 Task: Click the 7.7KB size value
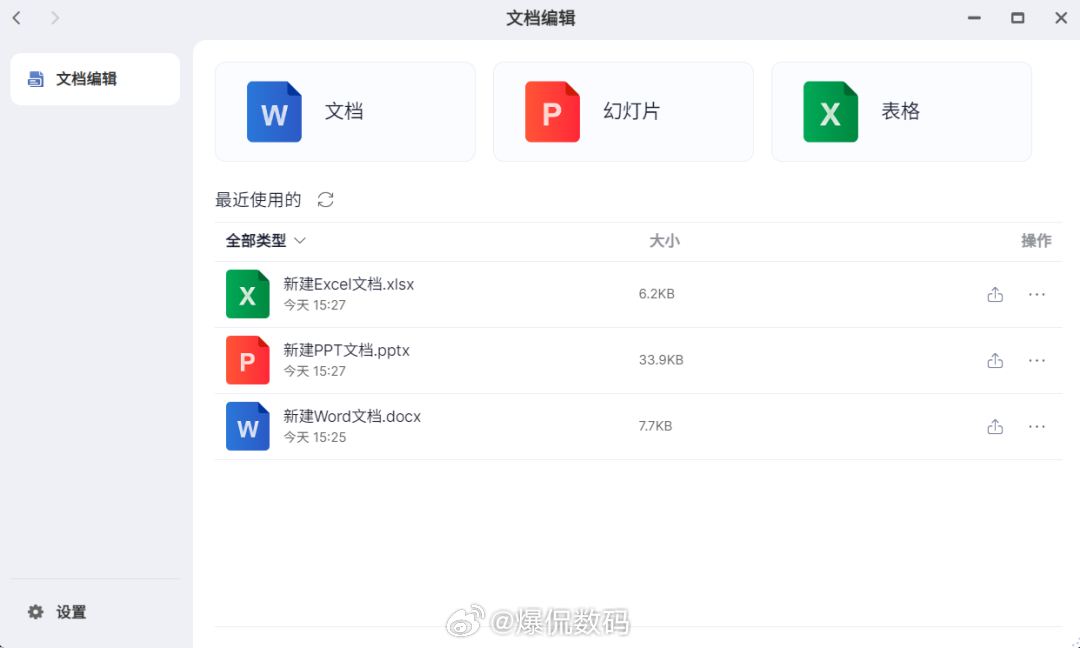click(655, 426)
